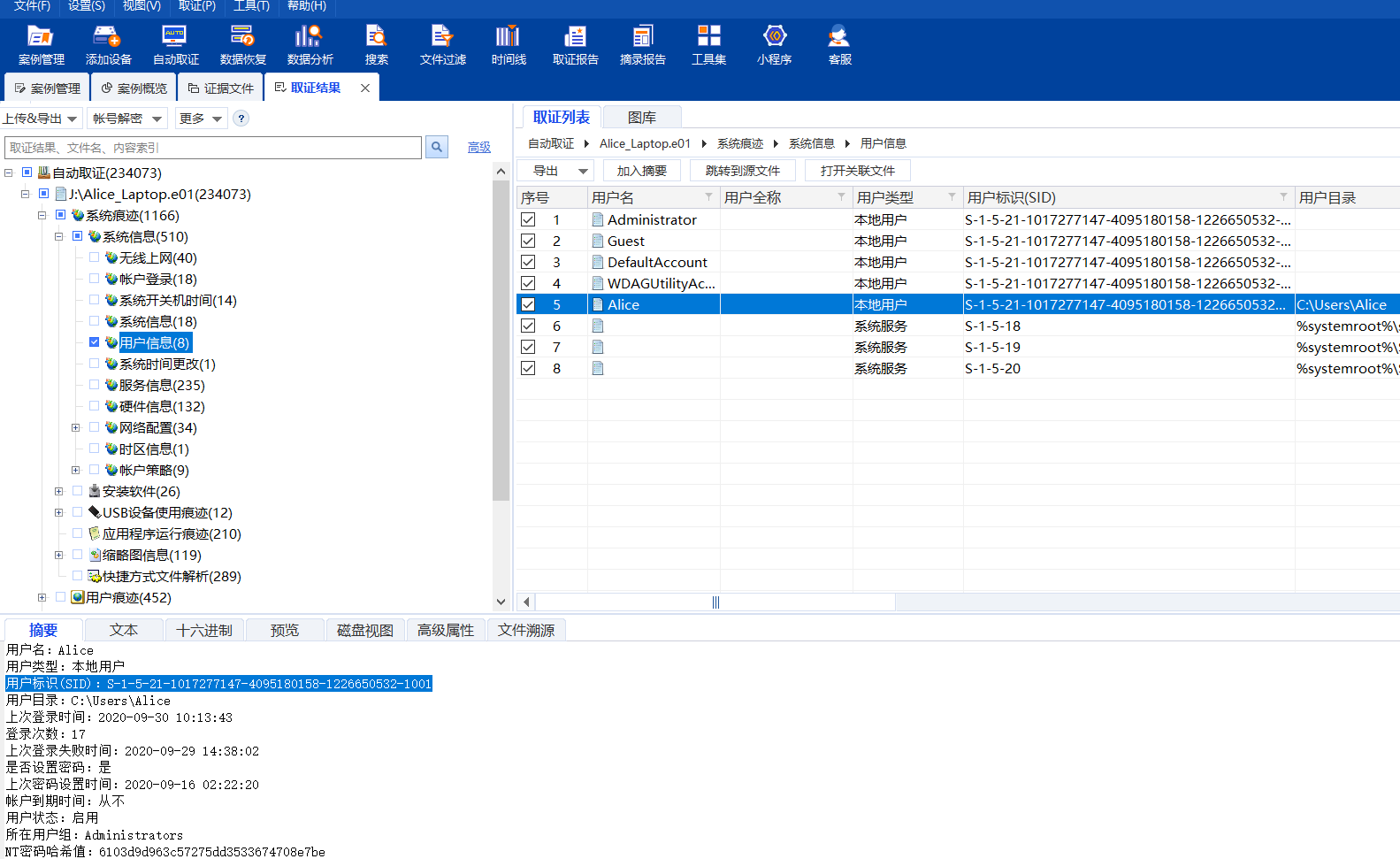Screen dimensions: 1400x859
Task: Switch to the 案例概览 tab
Action: [x=134, y=88]
